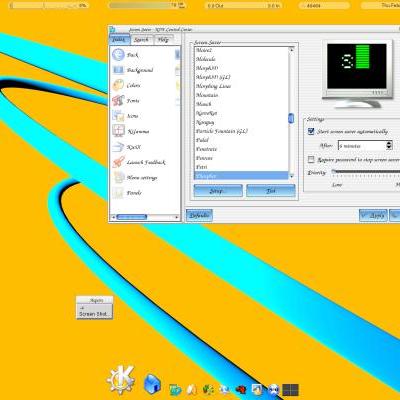Select NerveRot screen saver

[x=241, y=113]
